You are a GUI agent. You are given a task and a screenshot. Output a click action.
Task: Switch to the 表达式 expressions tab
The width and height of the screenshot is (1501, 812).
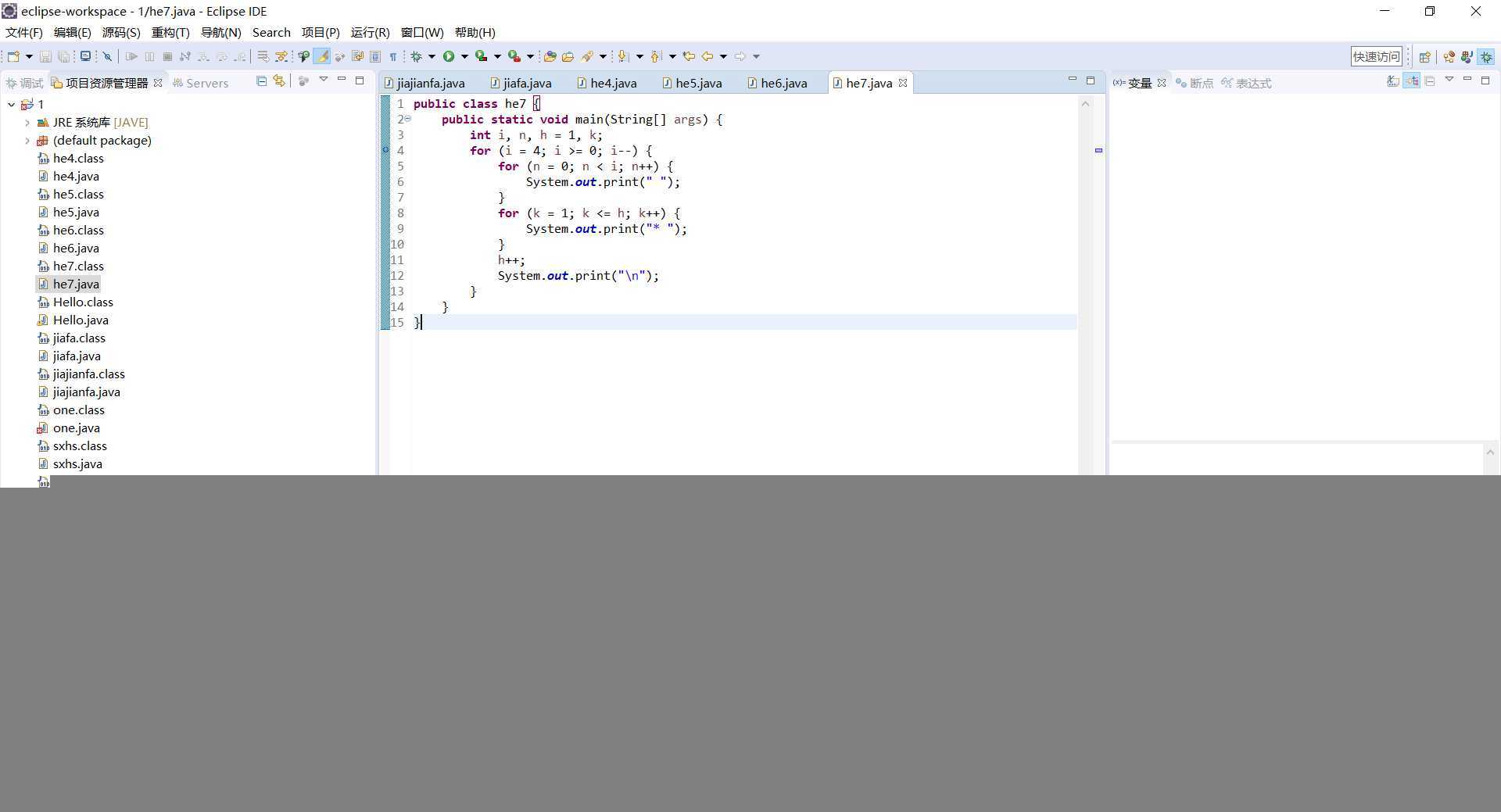[x=1246, y=83]
